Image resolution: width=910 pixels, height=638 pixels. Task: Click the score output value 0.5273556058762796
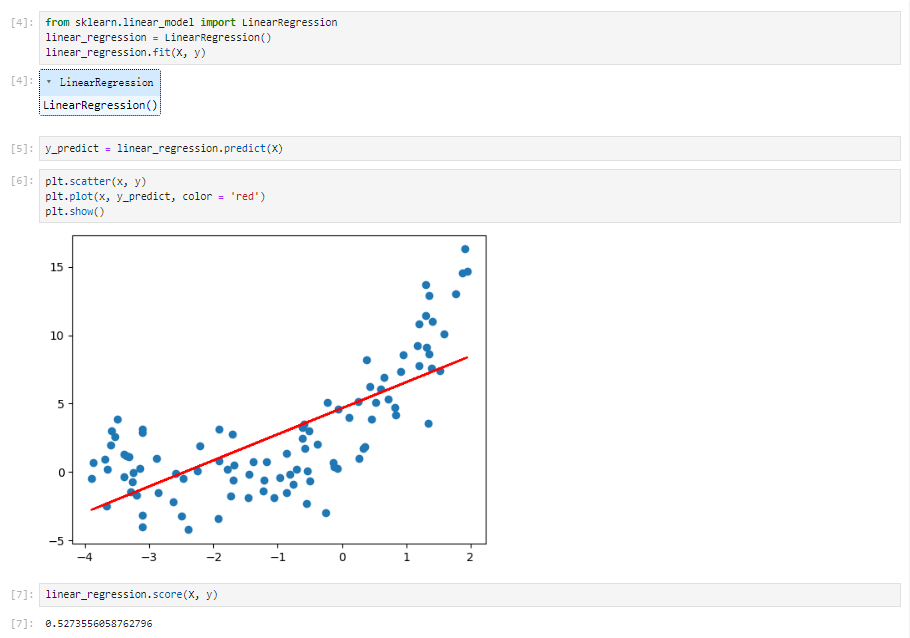(99, 623)
